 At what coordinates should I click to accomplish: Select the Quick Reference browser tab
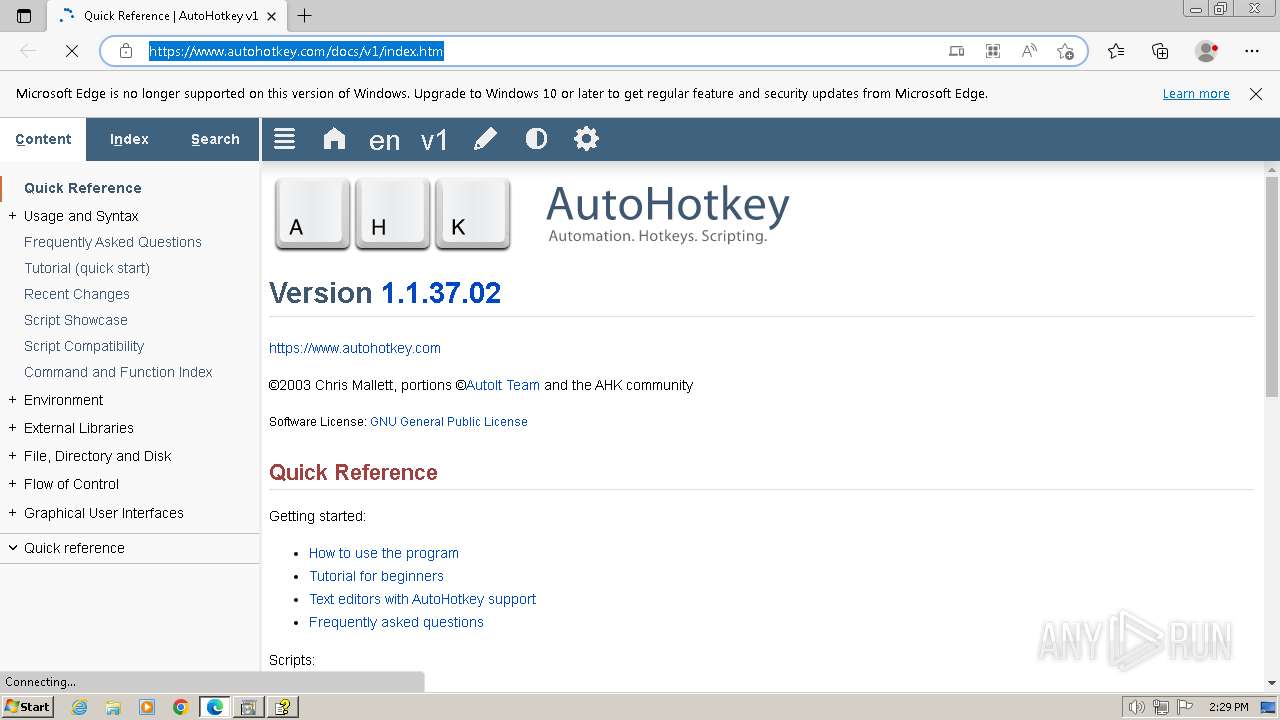click(x=165, y=16)
